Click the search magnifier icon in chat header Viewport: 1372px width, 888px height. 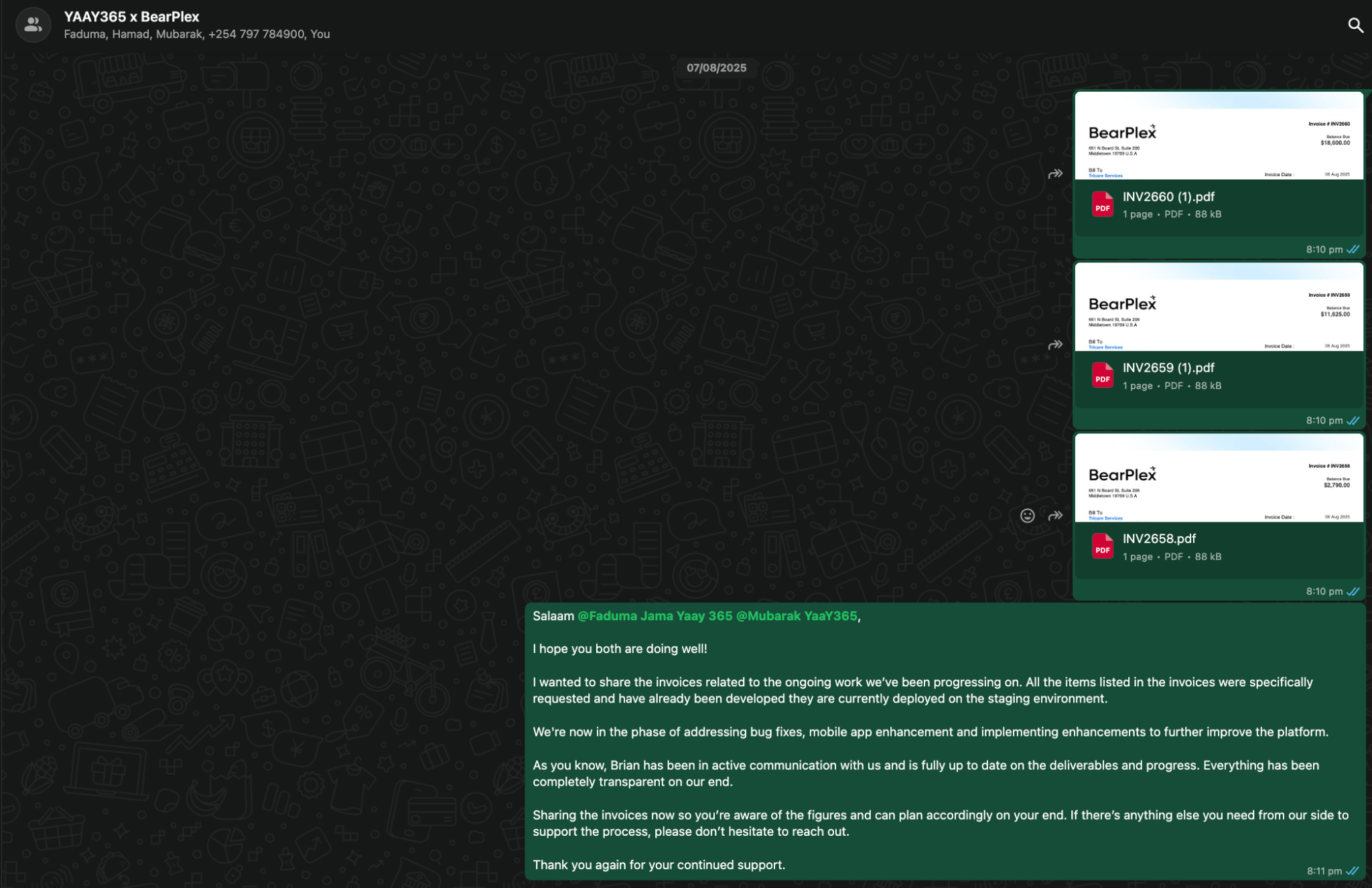[1355, 25]
